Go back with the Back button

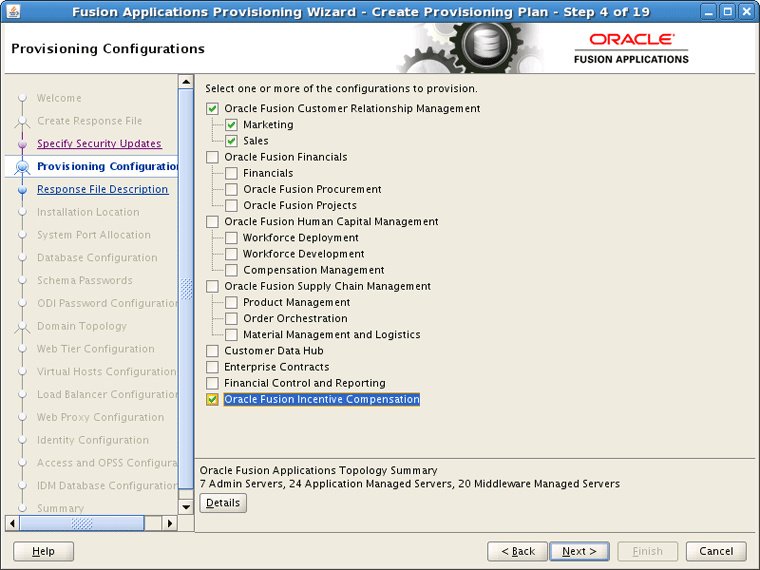(518, 551)
